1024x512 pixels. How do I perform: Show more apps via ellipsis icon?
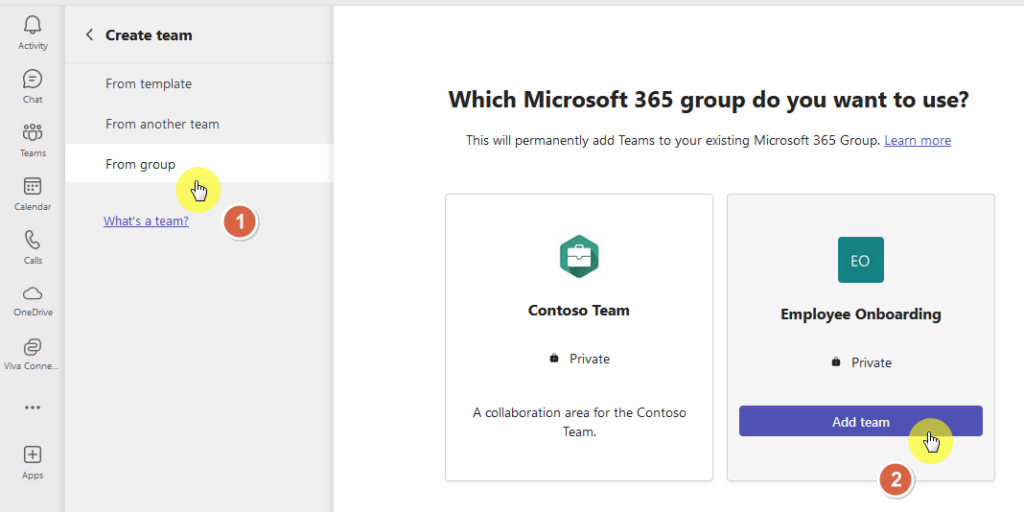pyautogui.click(x=32, y=408)
